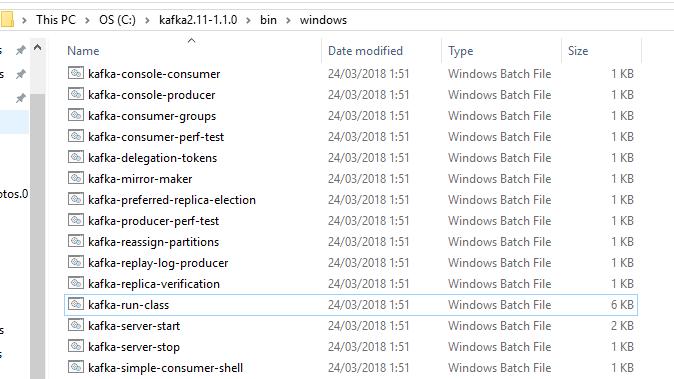Click the sidebar scrollbar up arrow

pyautogui.click(x=38, y=48)
